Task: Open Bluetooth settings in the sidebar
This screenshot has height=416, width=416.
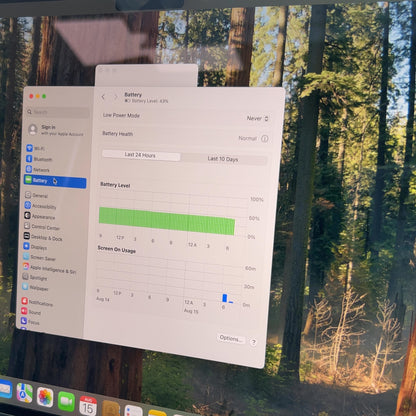Action: click(39, 159)
